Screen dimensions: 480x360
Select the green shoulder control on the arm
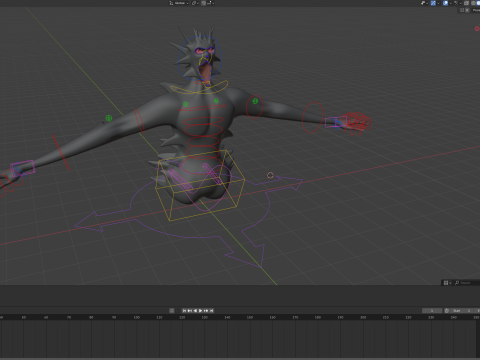[255, 101]
